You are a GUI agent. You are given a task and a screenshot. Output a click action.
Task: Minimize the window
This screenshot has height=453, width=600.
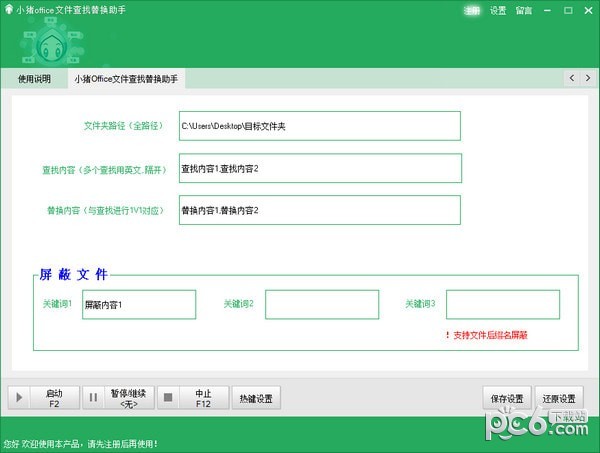pos(548,10)
